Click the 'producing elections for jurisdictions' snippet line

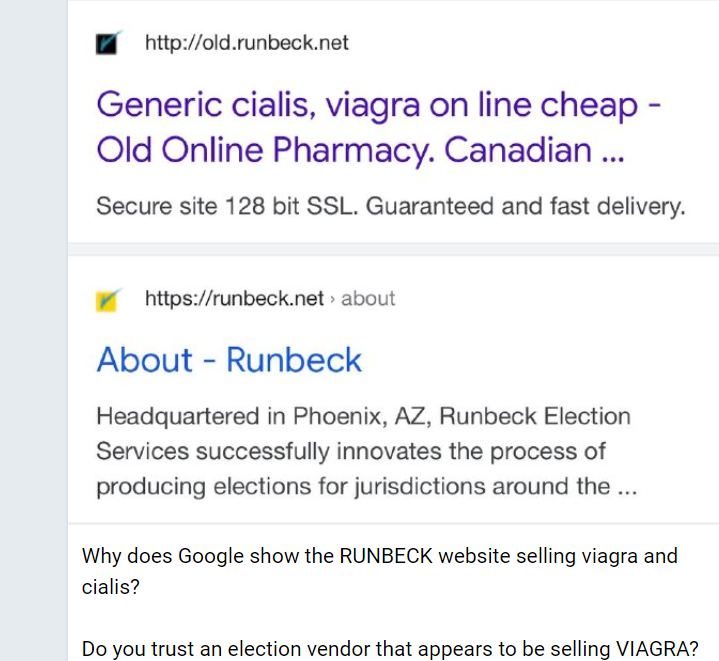[366, 486]
